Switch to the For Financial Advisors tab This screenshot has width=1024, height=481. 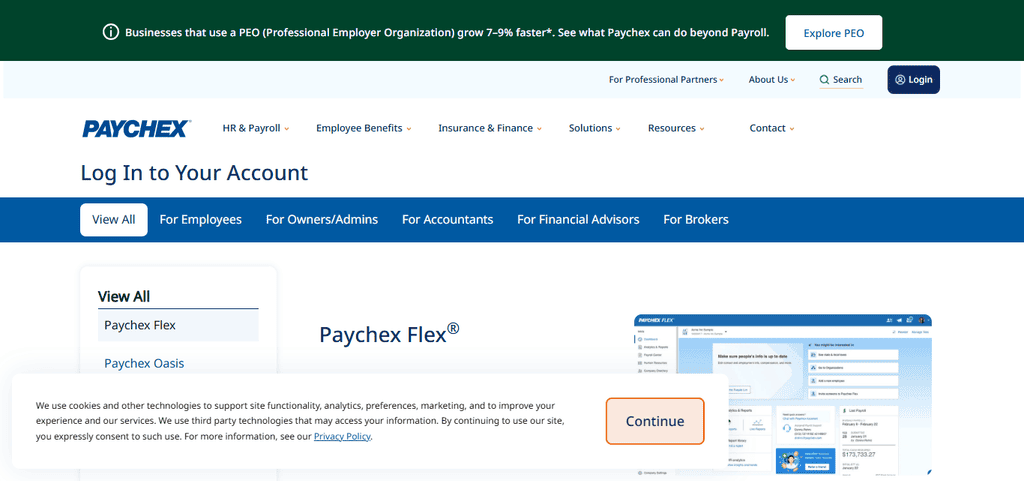pyautogui.click(x=578, y=220)
